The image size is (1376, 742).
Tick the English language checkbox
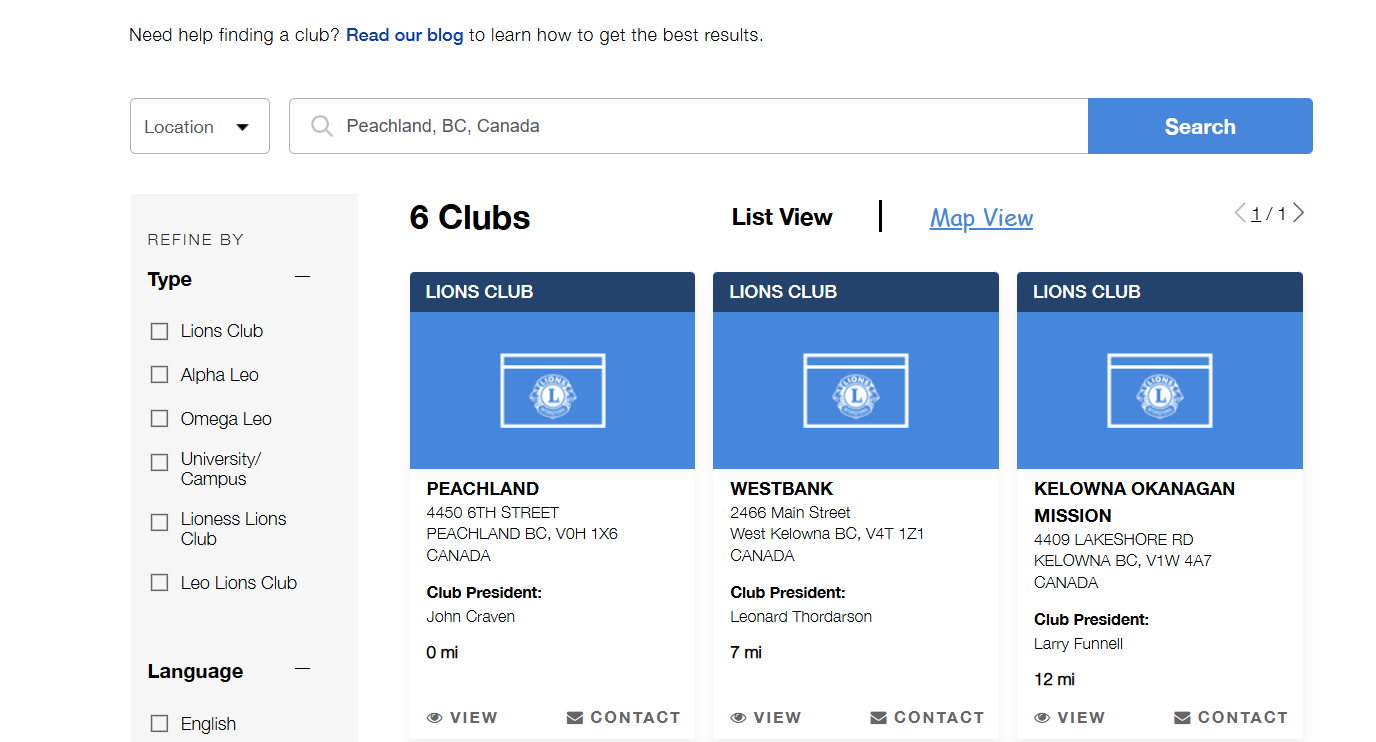[159, 724]
